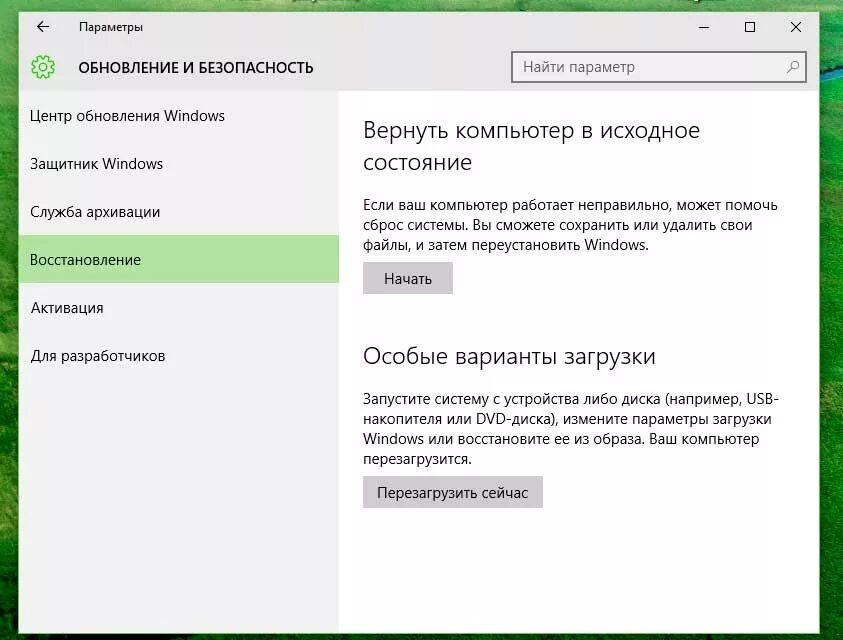
Task: Click the 'ОБНОВЛЕНИЕ И БЕЗОПАСНОСТЬ' title
Action: tap(196, 68)
